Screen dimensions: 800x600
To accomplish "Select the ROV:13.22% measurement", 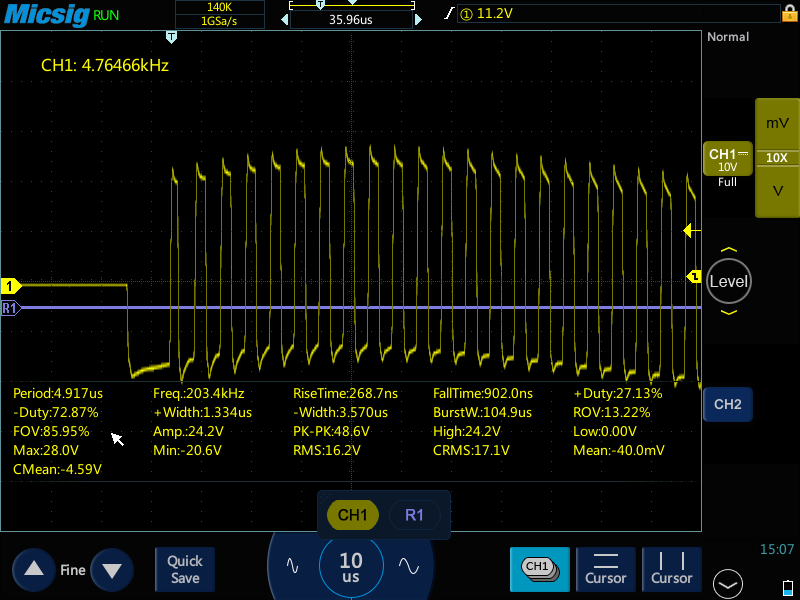I will [612, 412].
